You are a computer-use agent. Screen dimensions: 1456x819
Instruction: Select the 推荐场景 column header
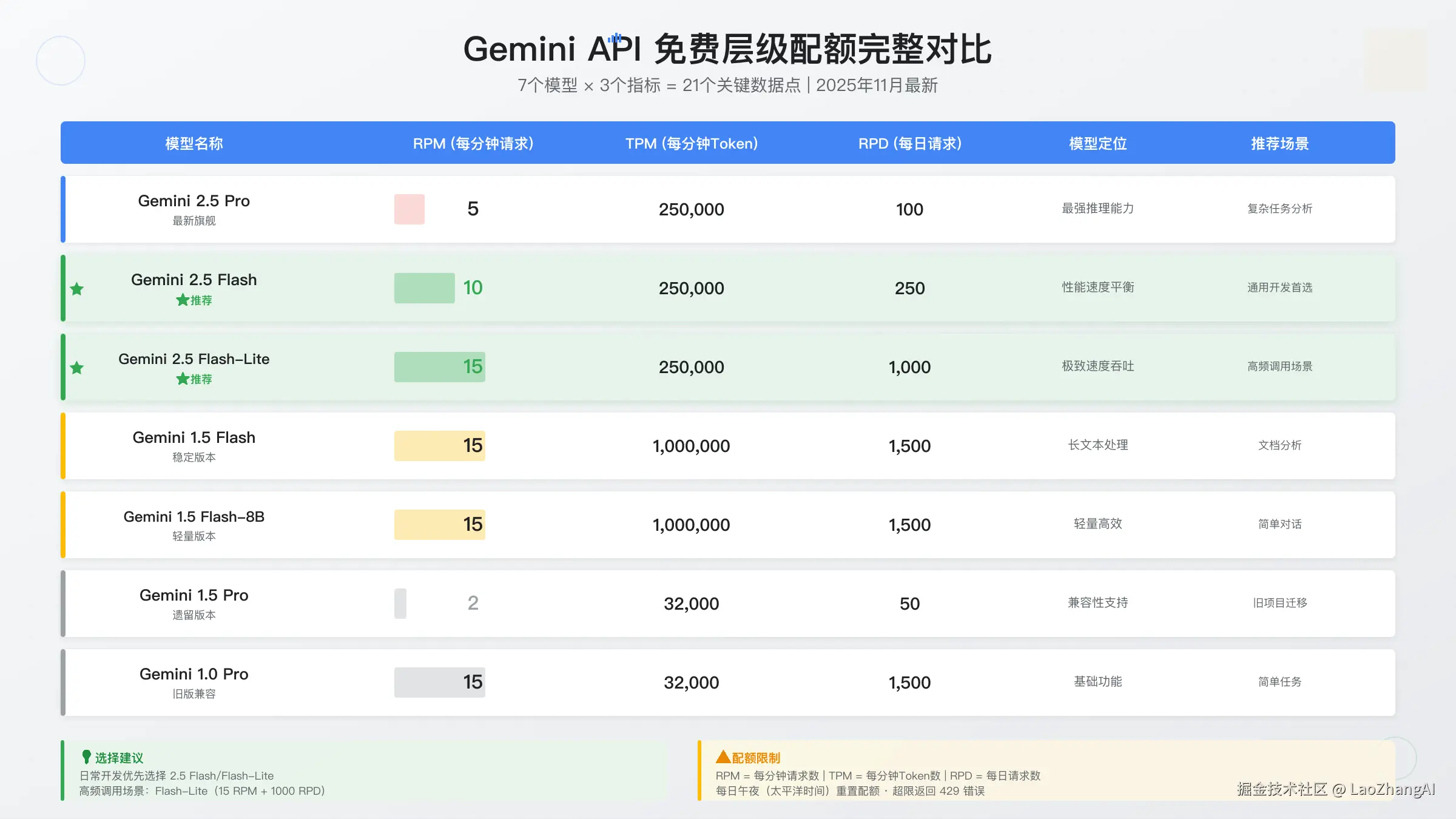pyautogui.click(x=1279, y=143)
